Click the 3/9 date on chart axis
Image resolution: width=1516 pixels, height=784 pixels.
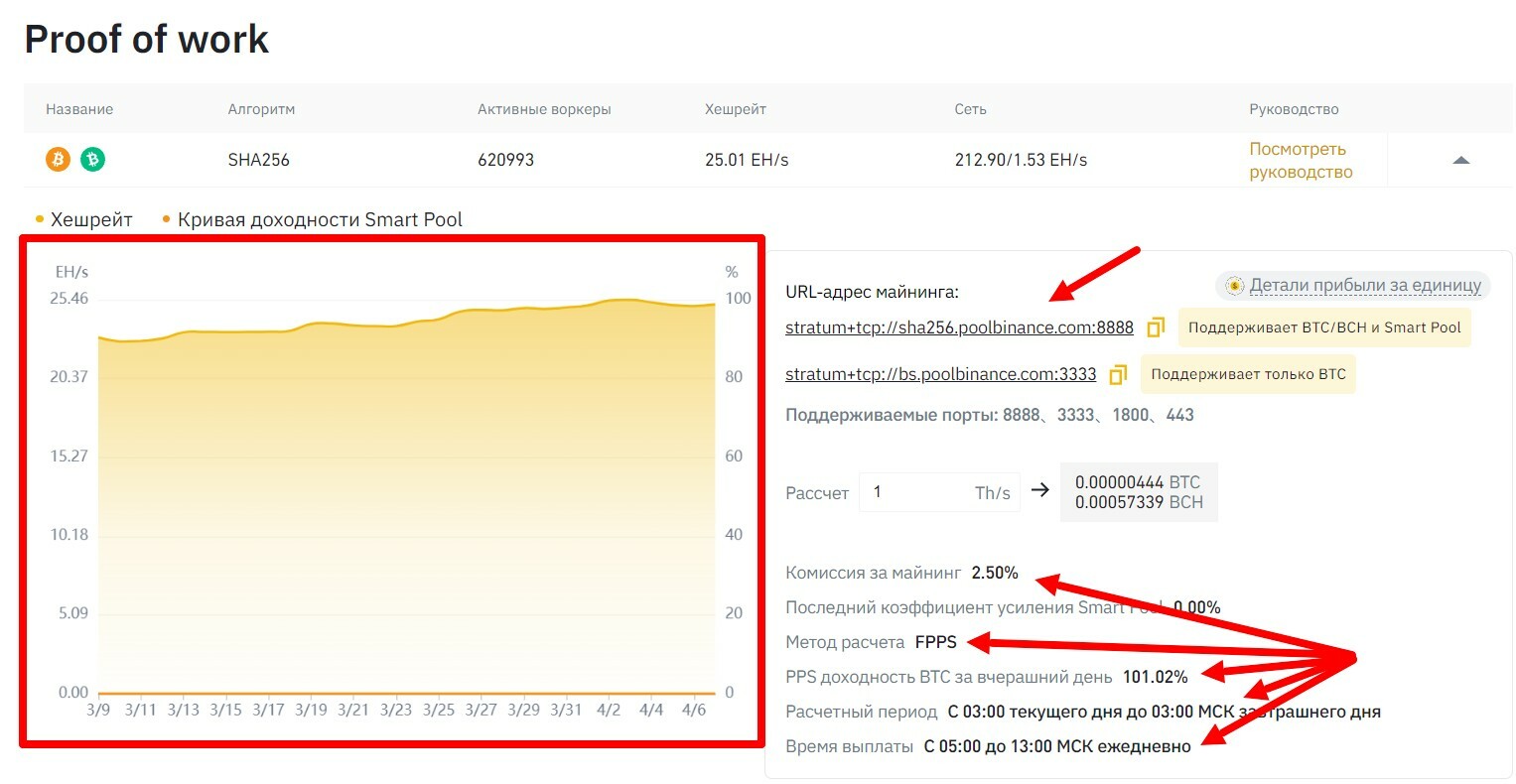(98, 710)
